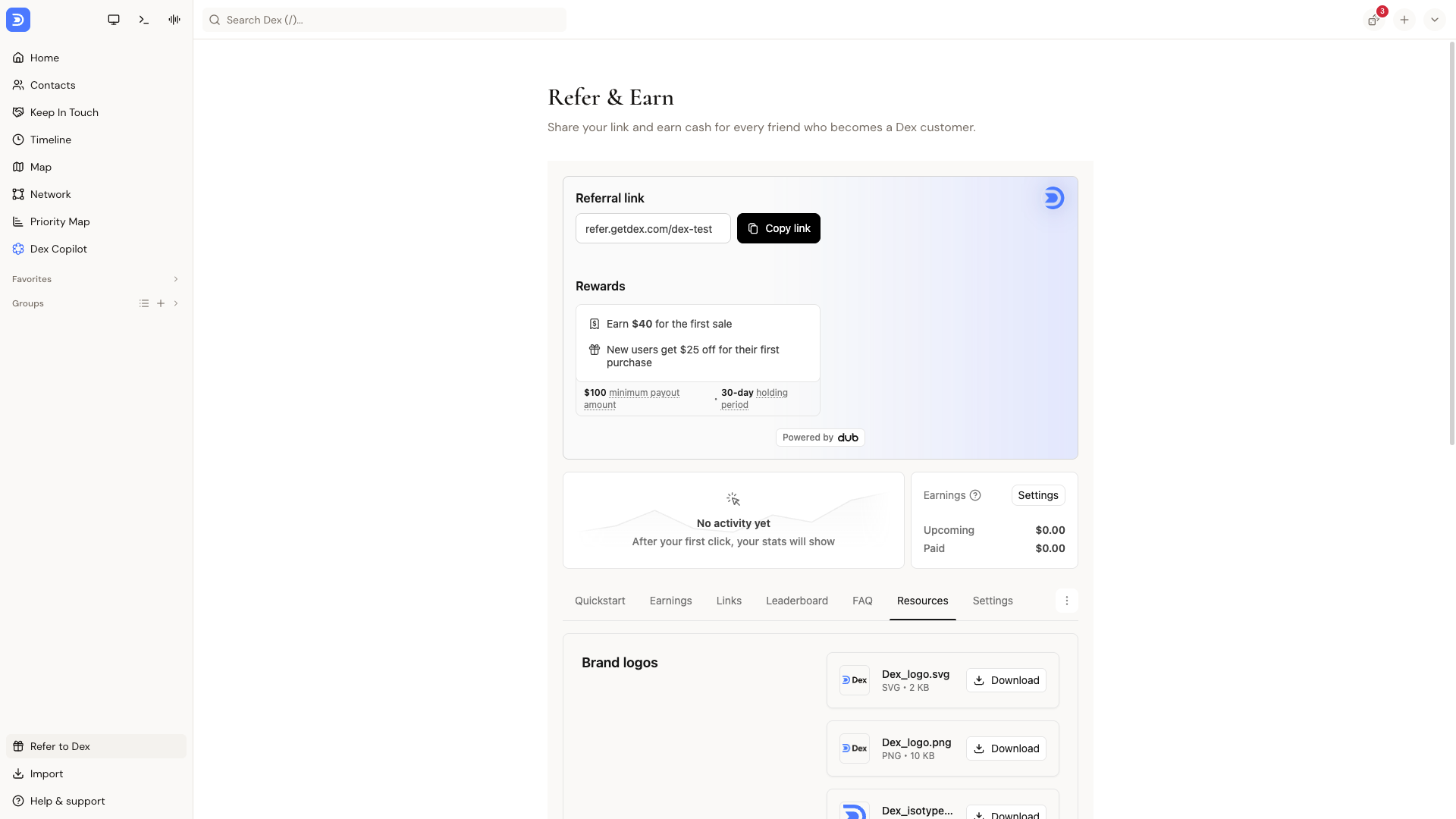Click the Paid $0.00 value

pos(1050,548)
